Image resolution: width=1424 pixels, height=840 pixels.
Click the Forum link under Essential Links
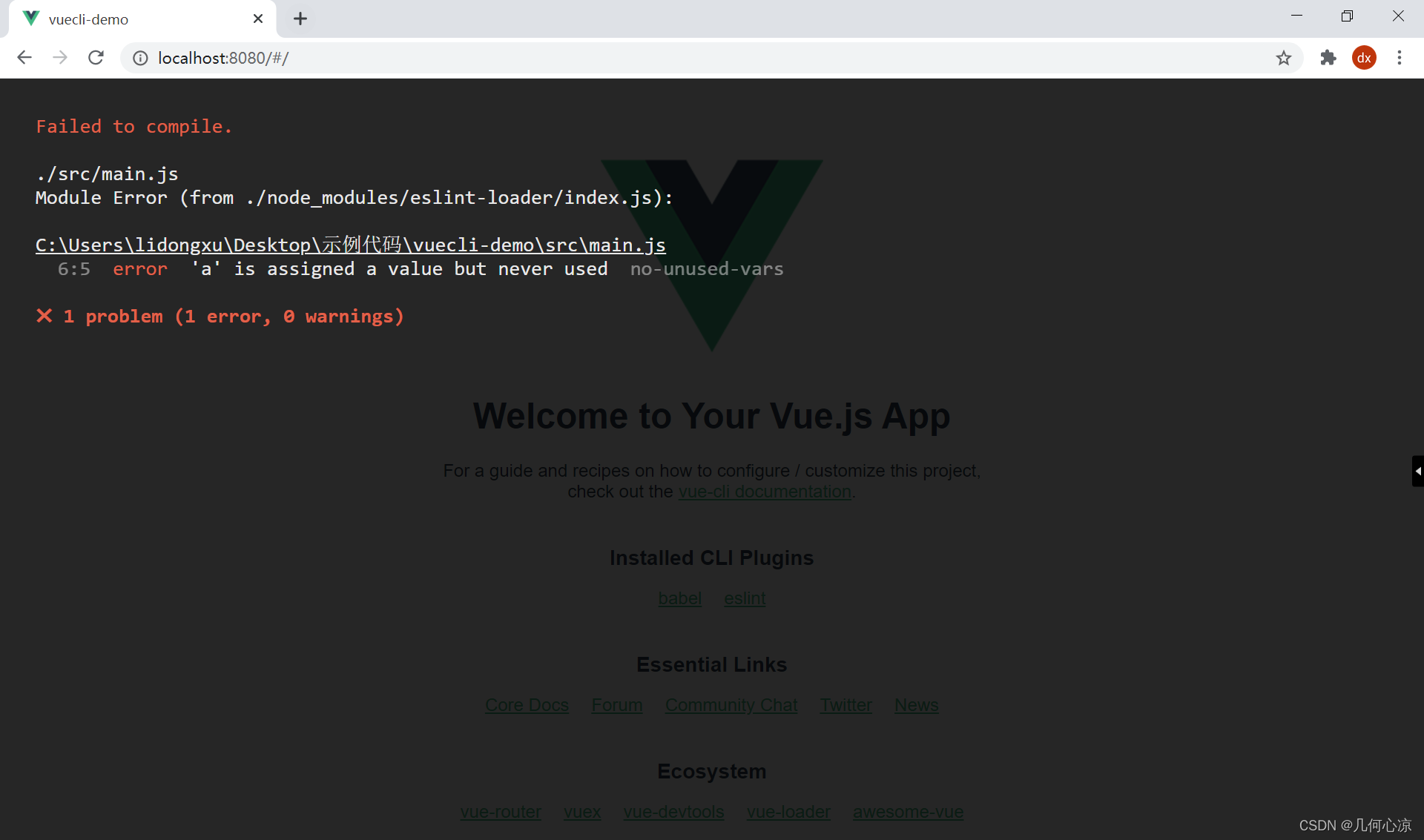(617, 705)
